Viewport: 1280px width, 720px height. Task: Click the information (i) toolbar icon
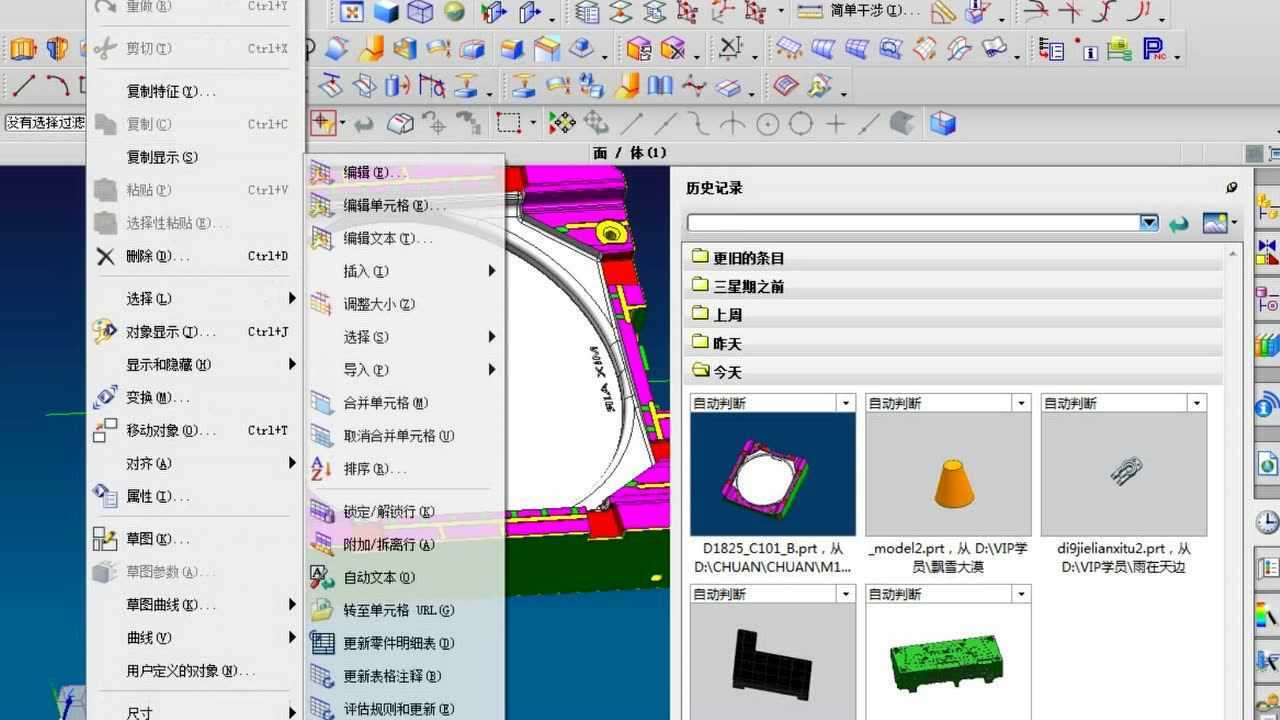pyautogui.click(x=1089, y=53)
